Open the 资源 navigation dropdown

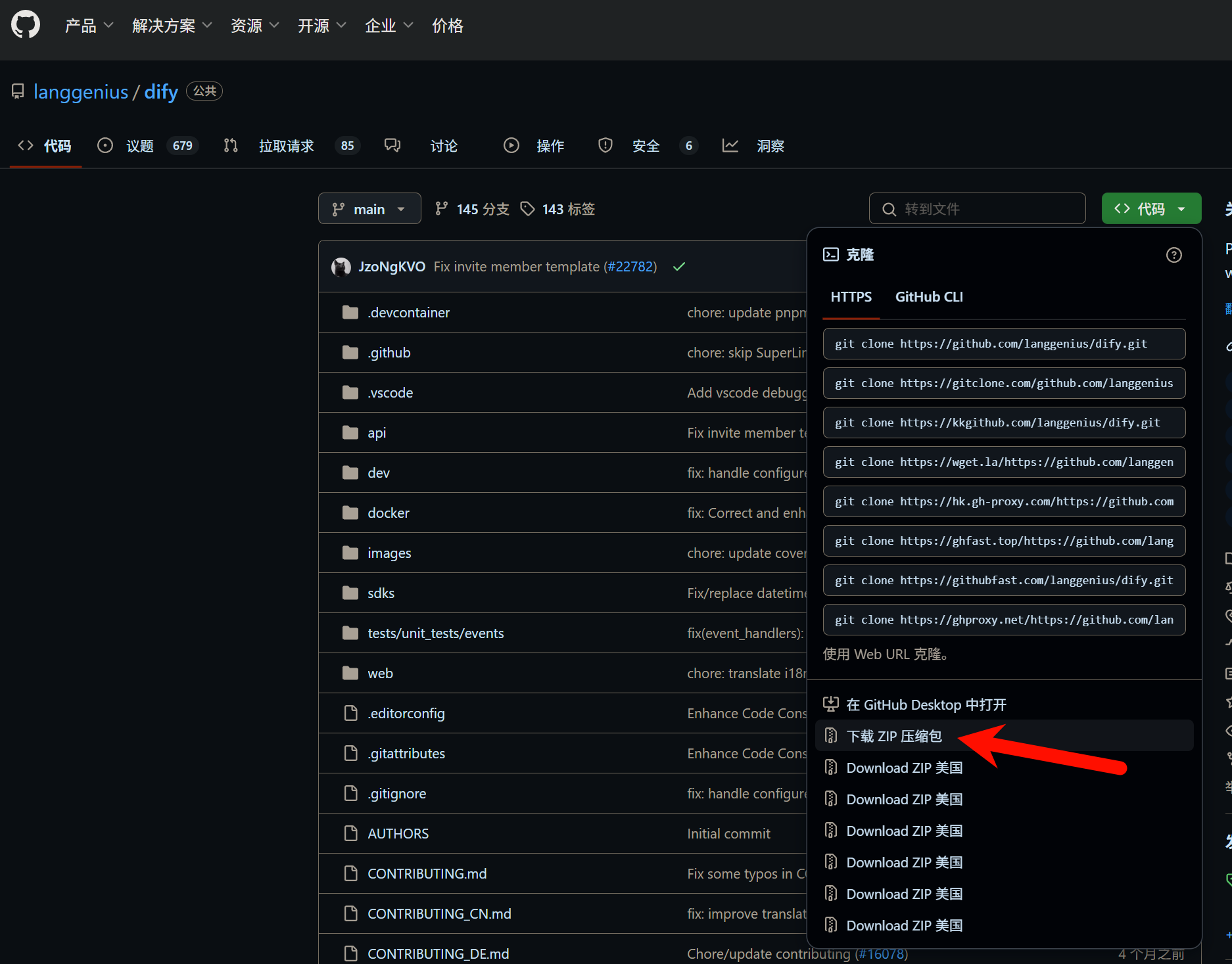tap(254, 26)
